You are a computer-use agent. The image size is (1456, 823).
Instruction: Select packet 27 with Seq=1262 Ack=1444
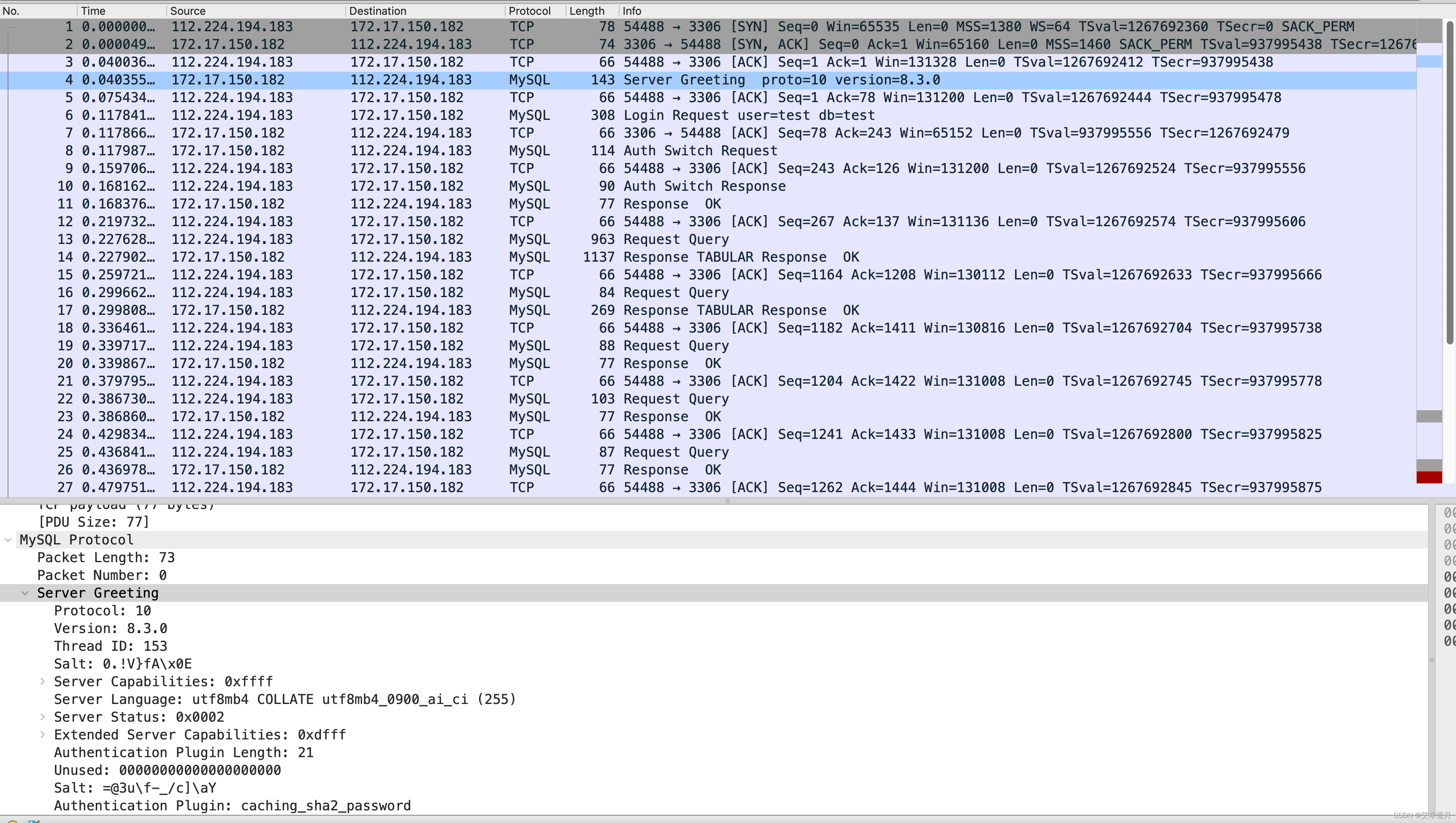point(708,487)
